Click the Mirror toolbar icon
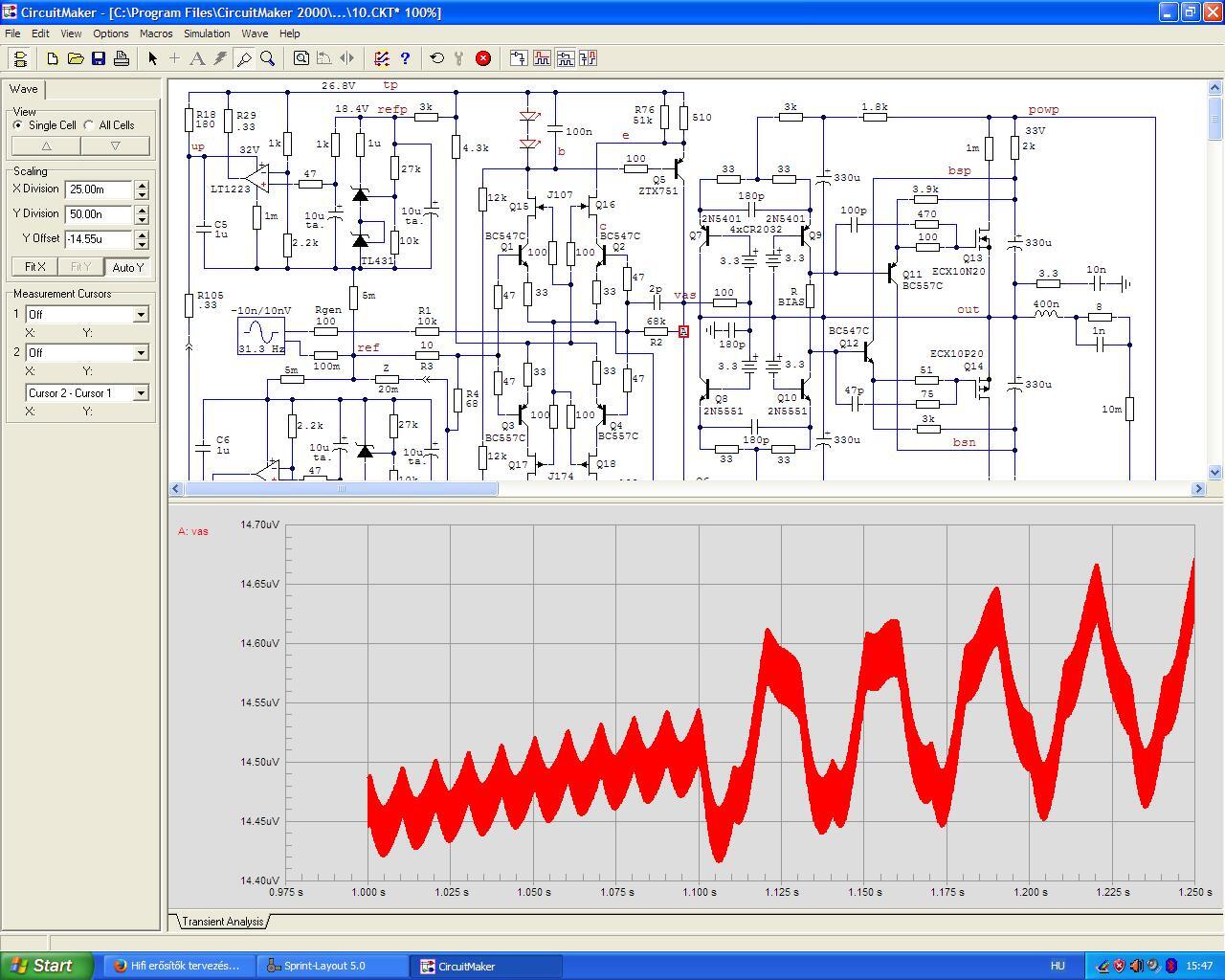Viewport: 1225px width, 980px height. coord(346,58)
